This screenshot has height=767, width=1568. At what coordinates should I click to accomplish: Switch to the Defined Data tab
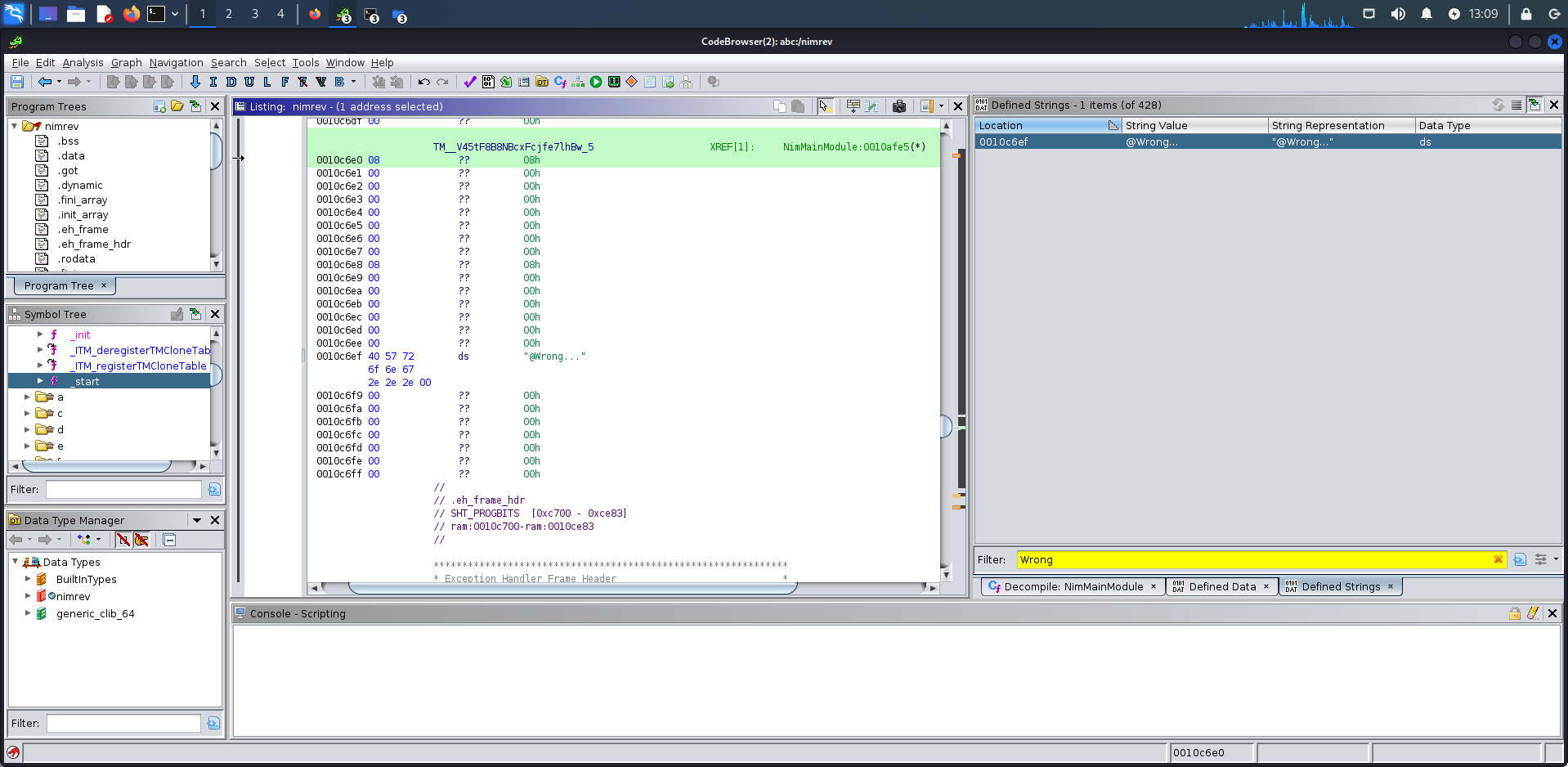(1221, 586)
